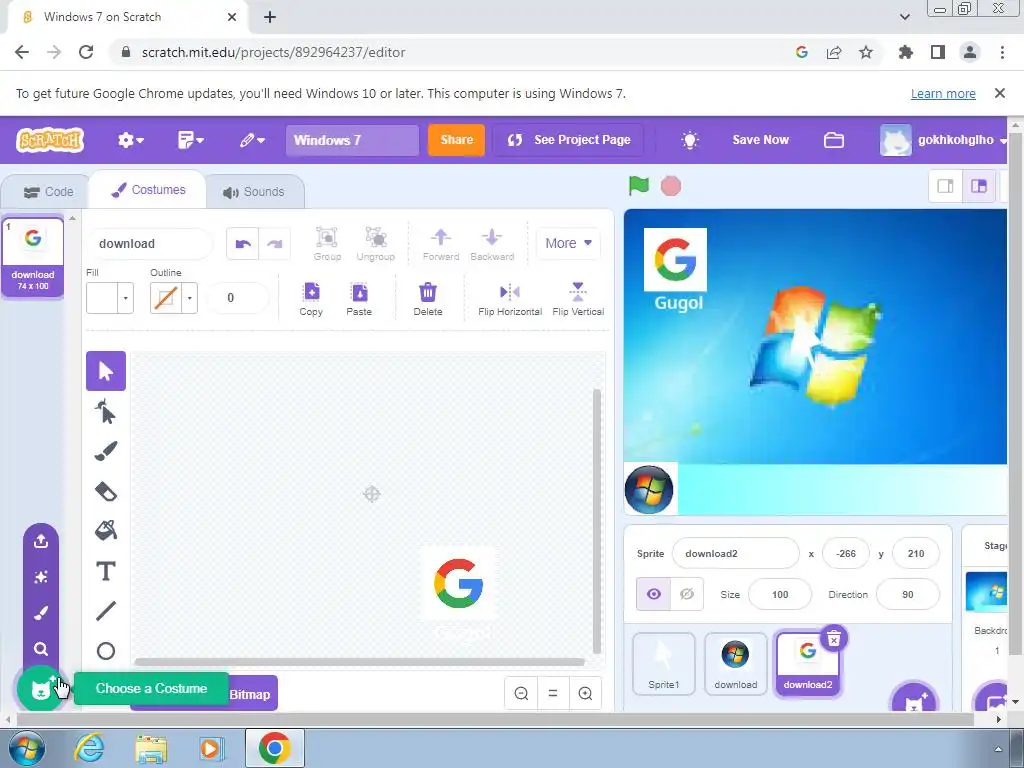
Task: Edit the costume name field 'download'
Action: point(150,244)
